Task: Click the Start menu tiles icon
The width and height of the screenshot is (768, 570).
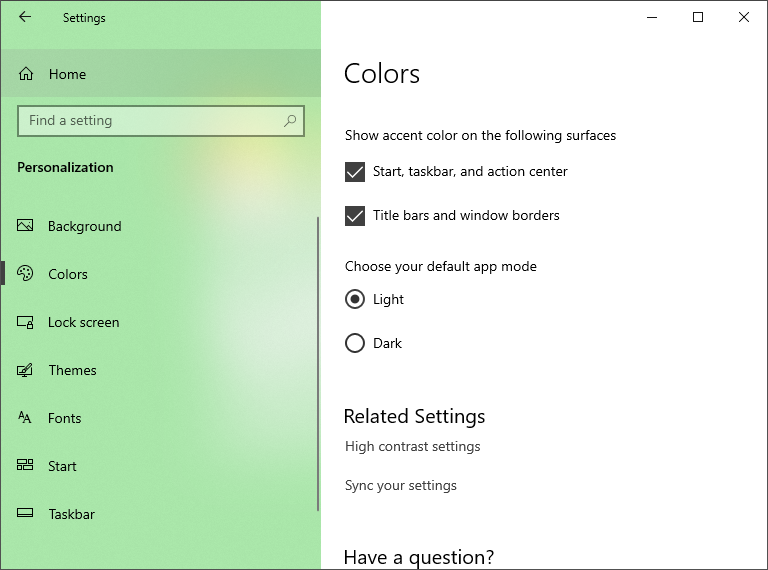Action: [x=26, y=466]
